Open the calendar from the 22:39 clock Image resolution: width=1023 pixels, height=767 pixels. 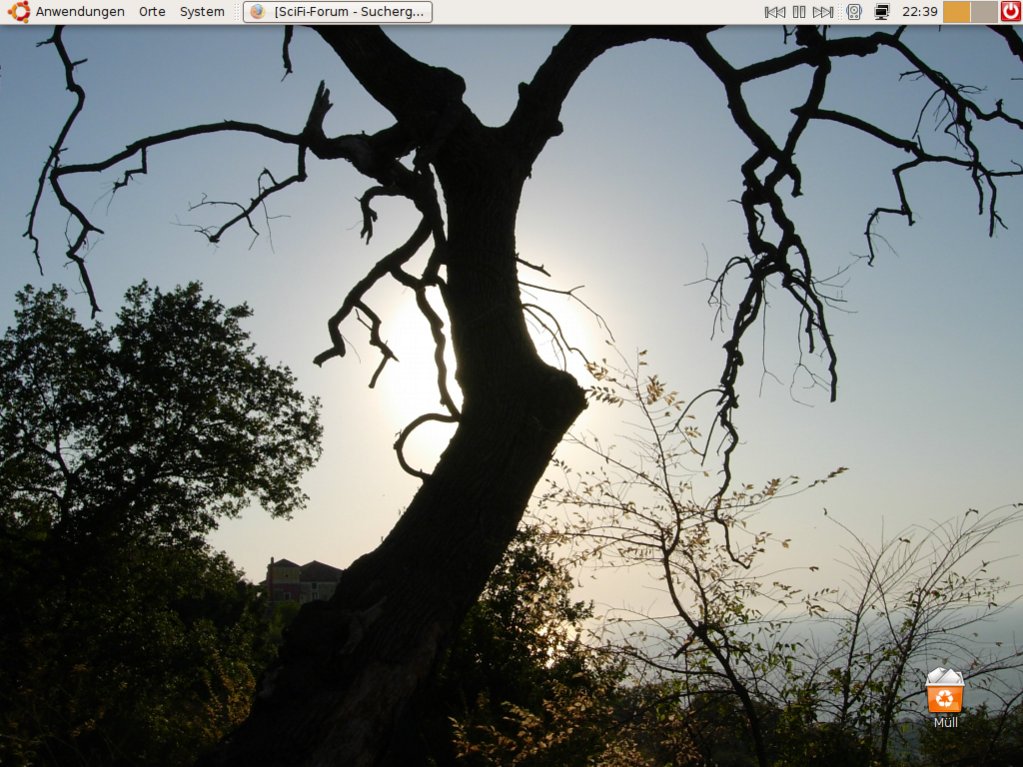click(919, 12)
